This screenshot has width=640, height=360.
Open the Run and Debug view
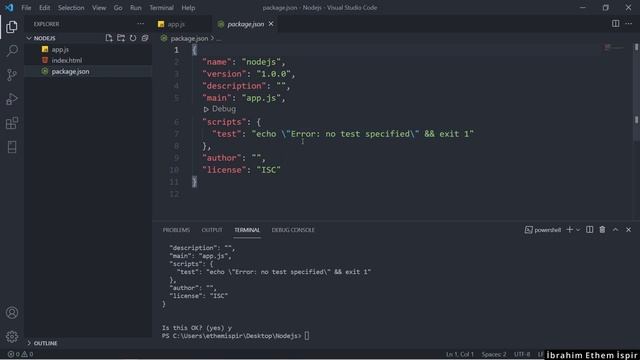pos(12,99)
